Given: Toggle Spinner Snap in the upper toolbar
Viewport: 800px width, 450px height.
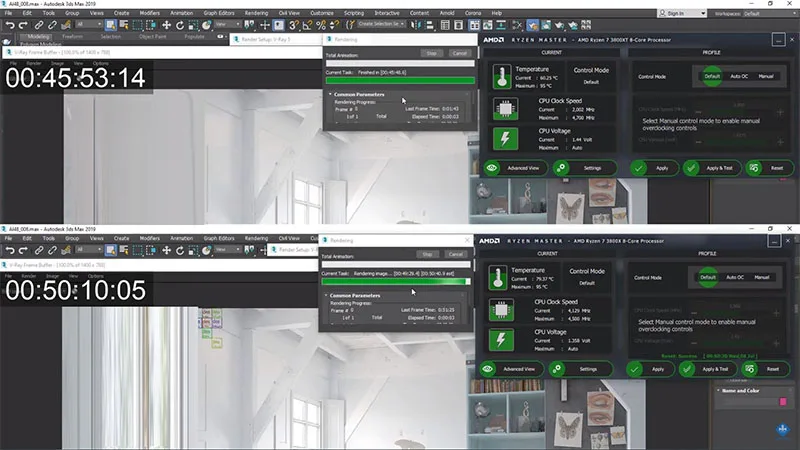Looking at the screenshot, I should (334, 24).
